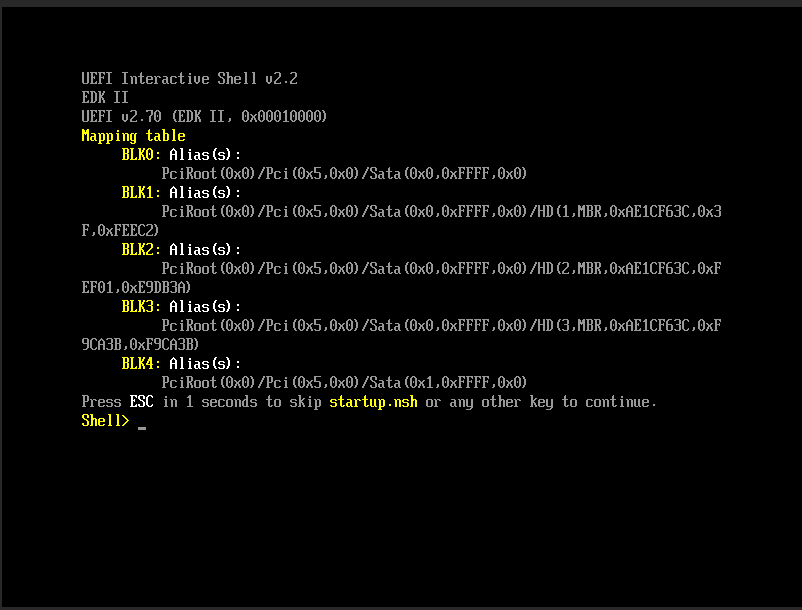The width and height of the screenshot is (802, 610).
Task: Click the BLK4 Sata(0x1,0xFFFF,0x0) device path
Action: [344, 383]
